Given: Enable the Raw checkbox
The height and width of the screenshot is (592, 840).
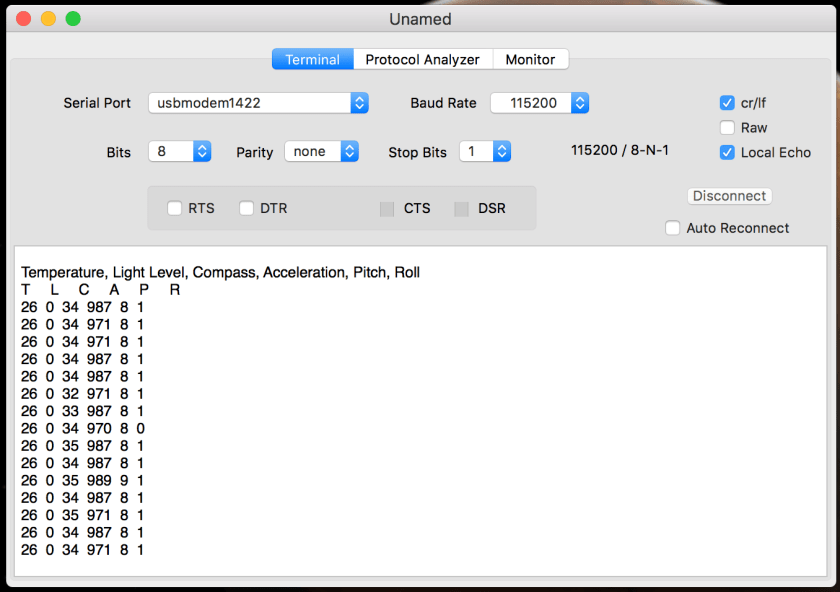Looking at the screenshot, I should coord(728,128).
